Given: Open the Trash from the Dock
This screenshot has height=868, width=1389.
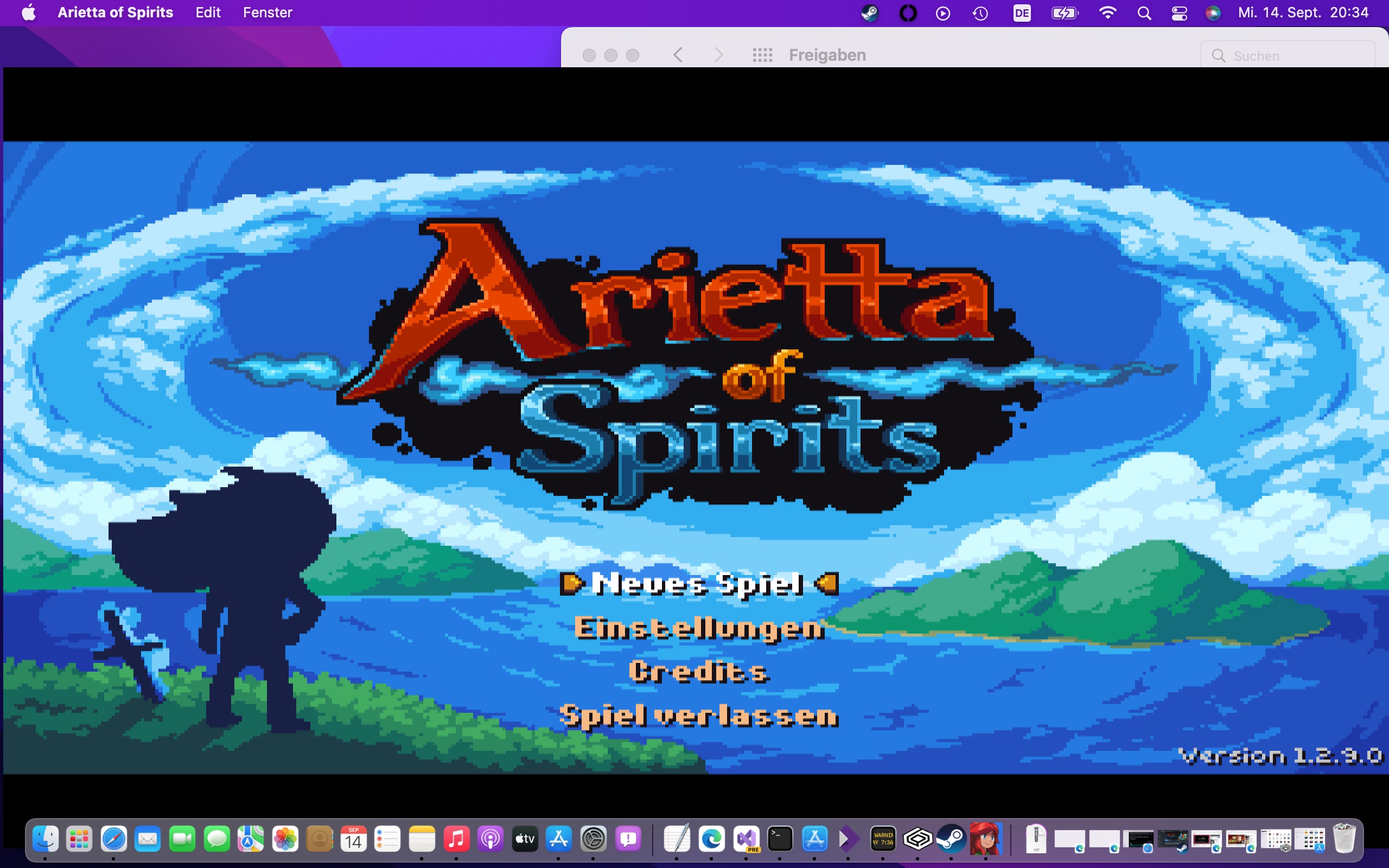Looking at the screenshot, I should pos(1345,839).
